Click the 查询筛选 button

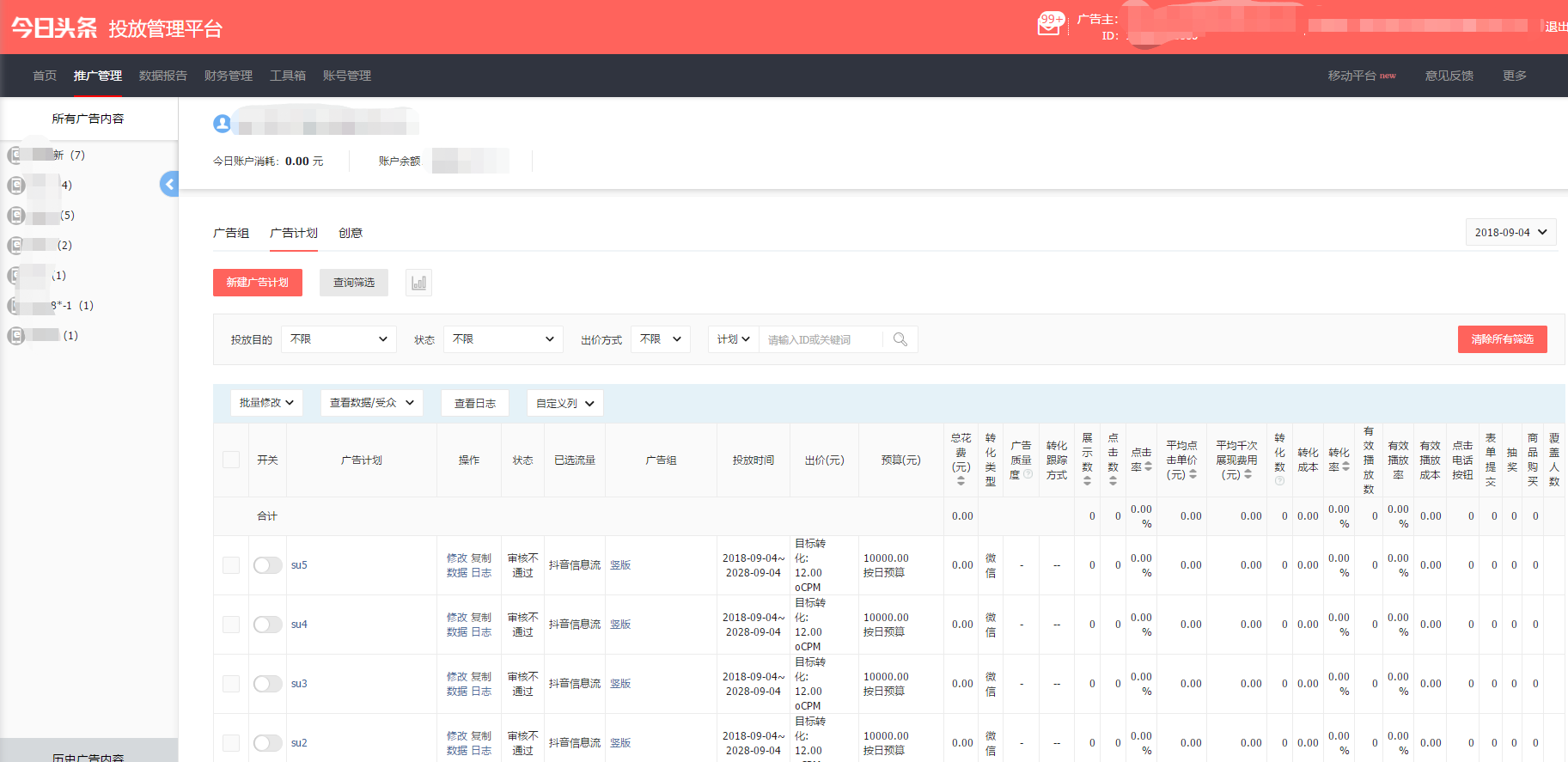(354, 283)
